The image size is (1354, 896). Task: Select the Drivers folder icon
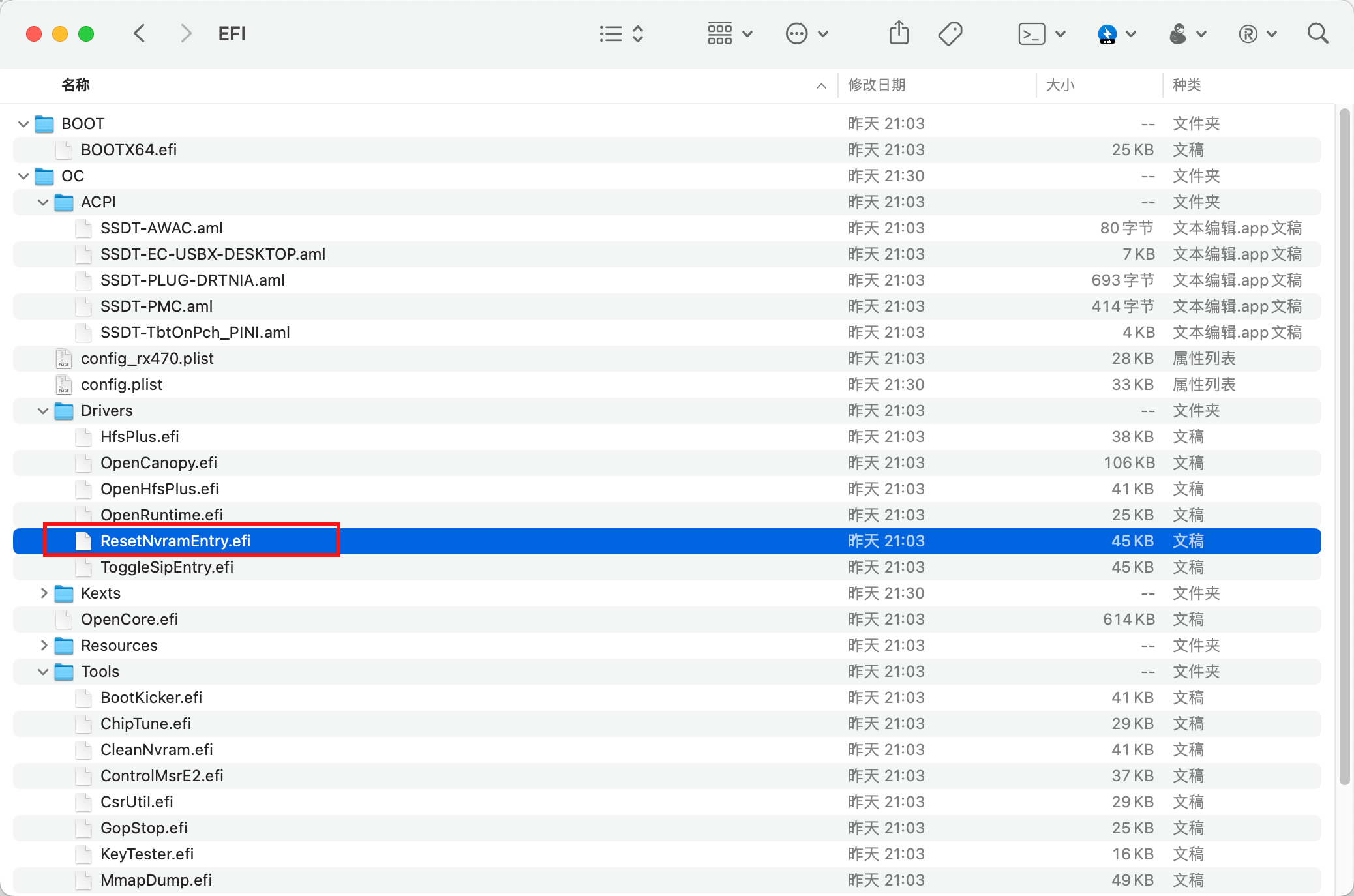click(64, 411)
